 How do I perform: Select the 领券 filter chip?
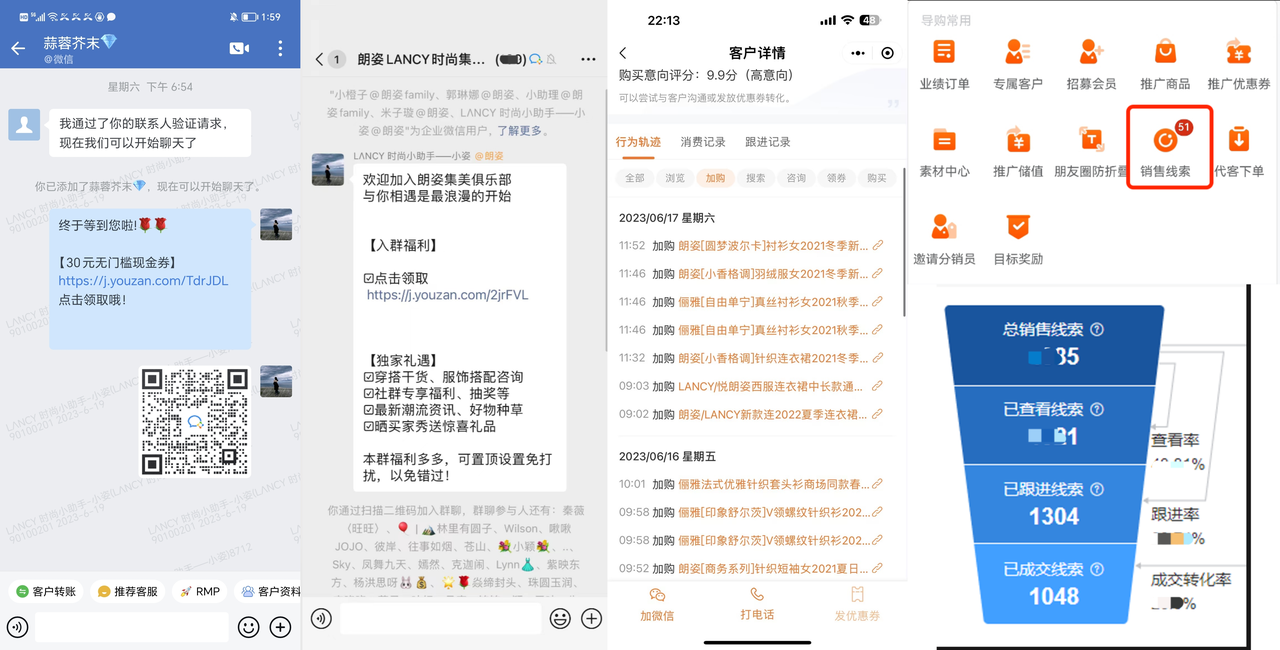[837, 178]
